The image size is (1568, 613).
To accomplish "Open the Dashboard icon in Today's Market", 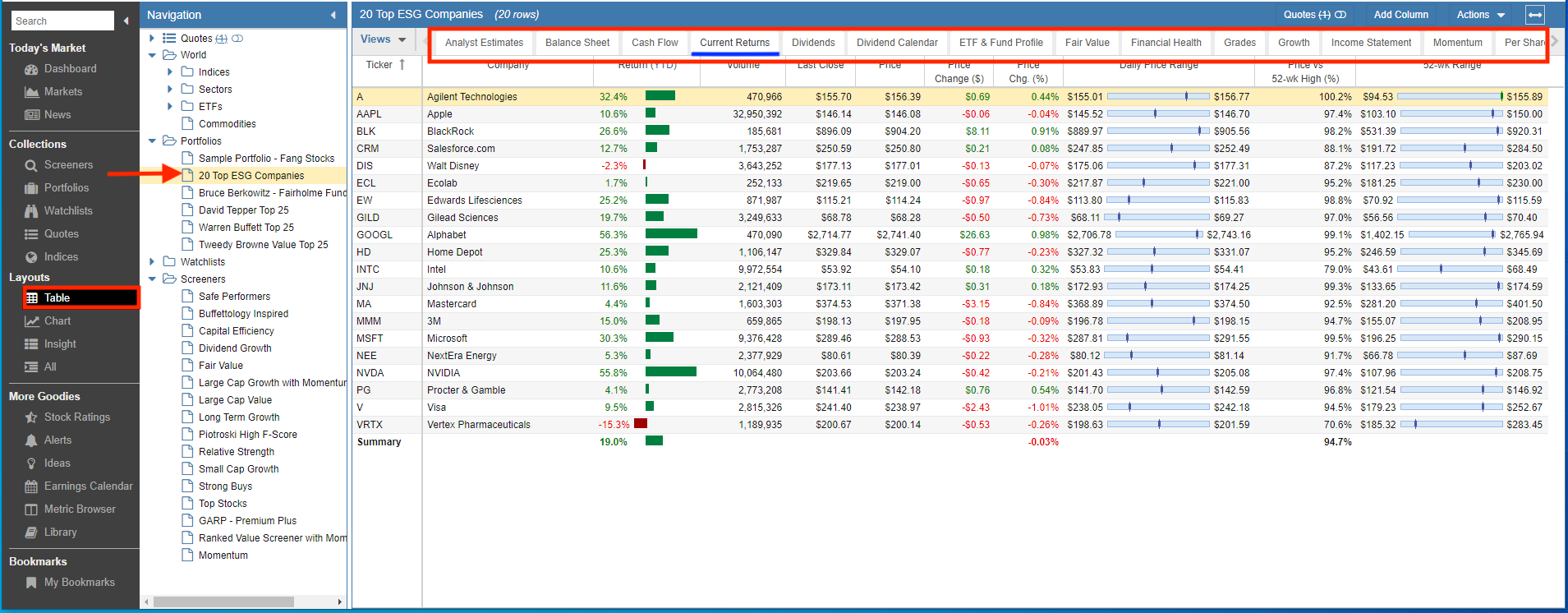I will click(x=31, y=69).
